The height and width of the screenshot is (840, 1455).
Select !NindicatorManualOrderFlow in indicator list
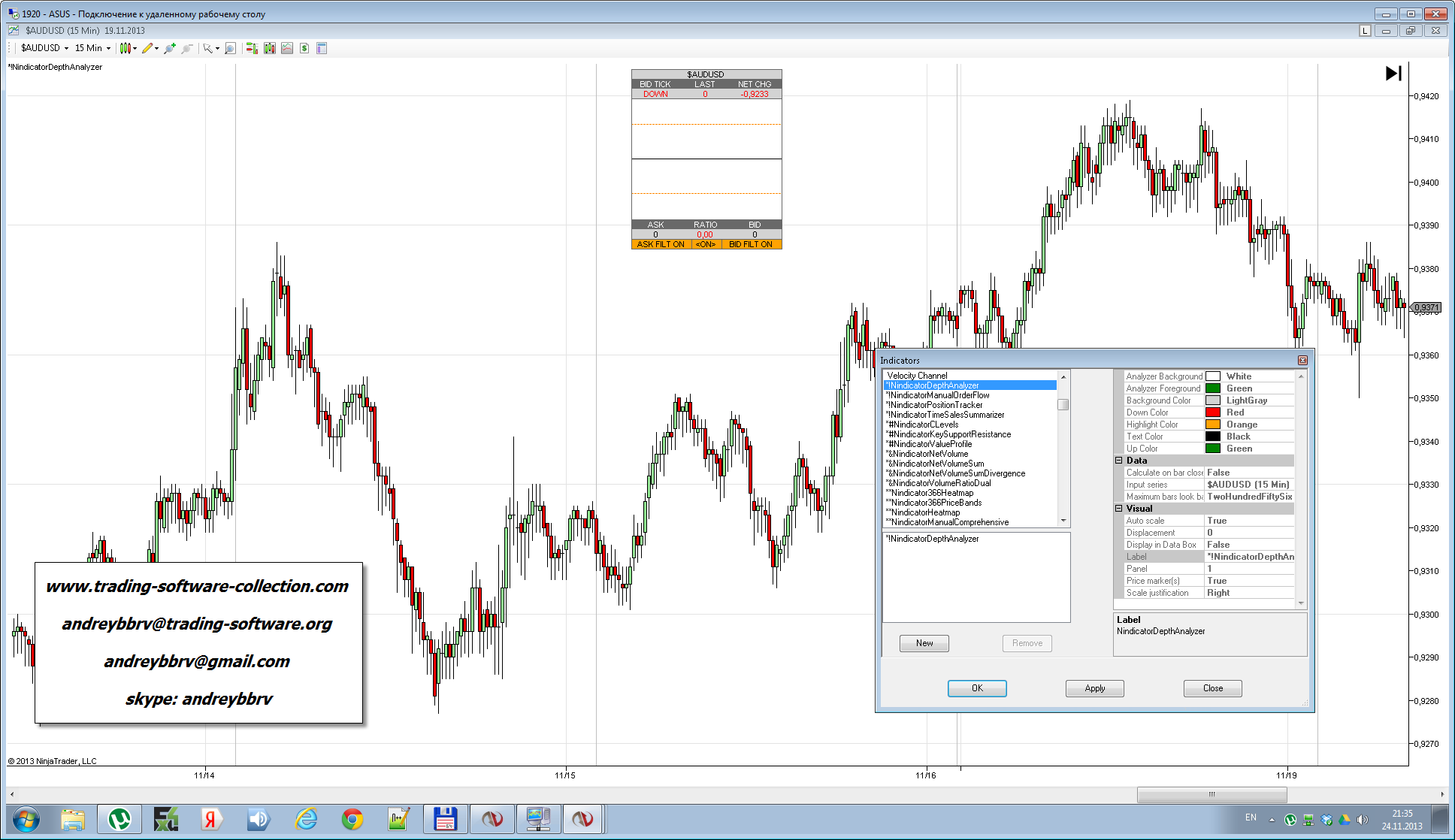[938, 395]
